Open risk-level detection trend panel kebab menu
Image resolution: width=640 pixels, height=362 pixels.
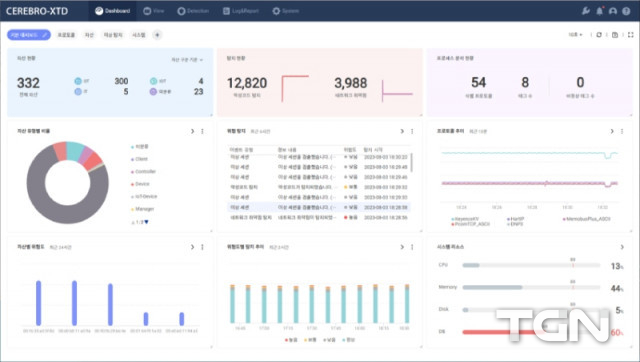click(x=412, y=247)
